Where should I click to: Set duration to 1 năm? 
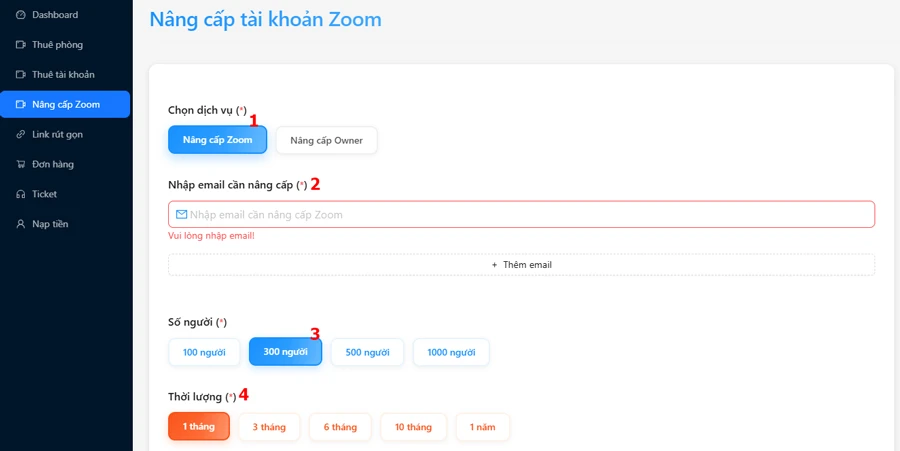coord(482,427)
